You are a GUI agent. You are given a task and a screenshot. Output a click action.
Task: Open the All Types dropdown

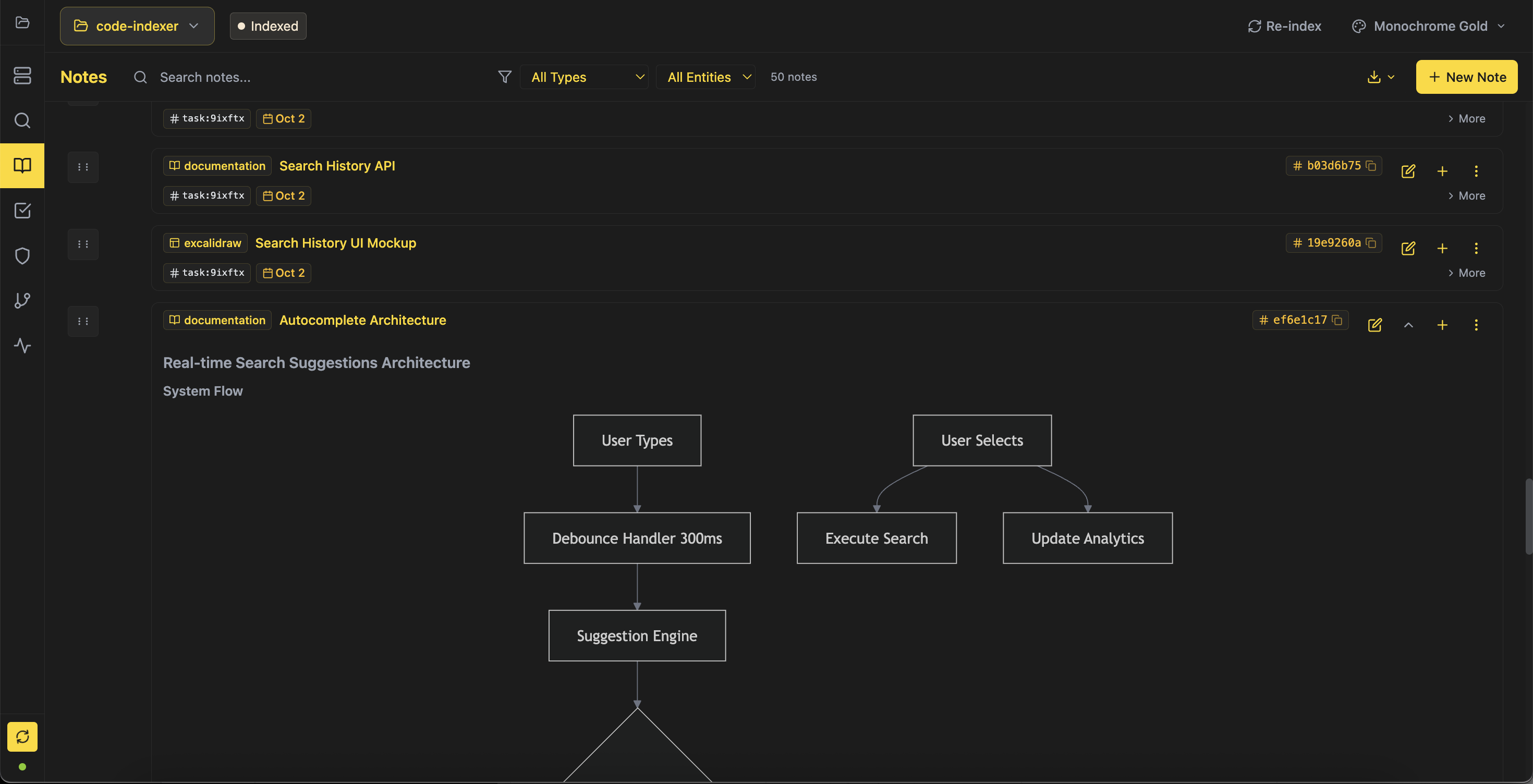tap(584, 77)
